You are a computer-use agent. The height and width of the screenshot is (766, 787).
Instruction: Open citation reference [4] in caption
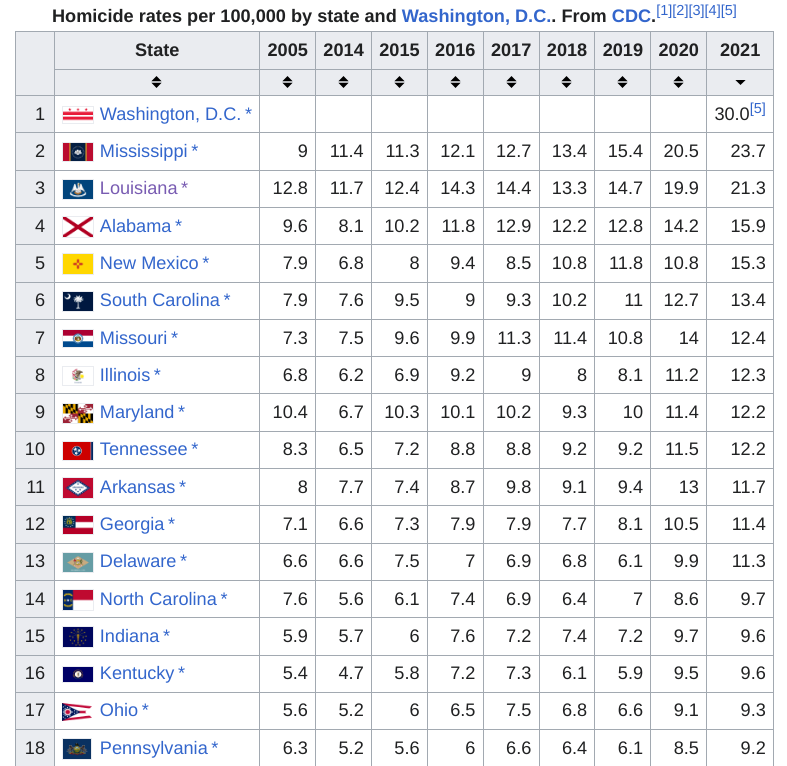pos(712,11)
